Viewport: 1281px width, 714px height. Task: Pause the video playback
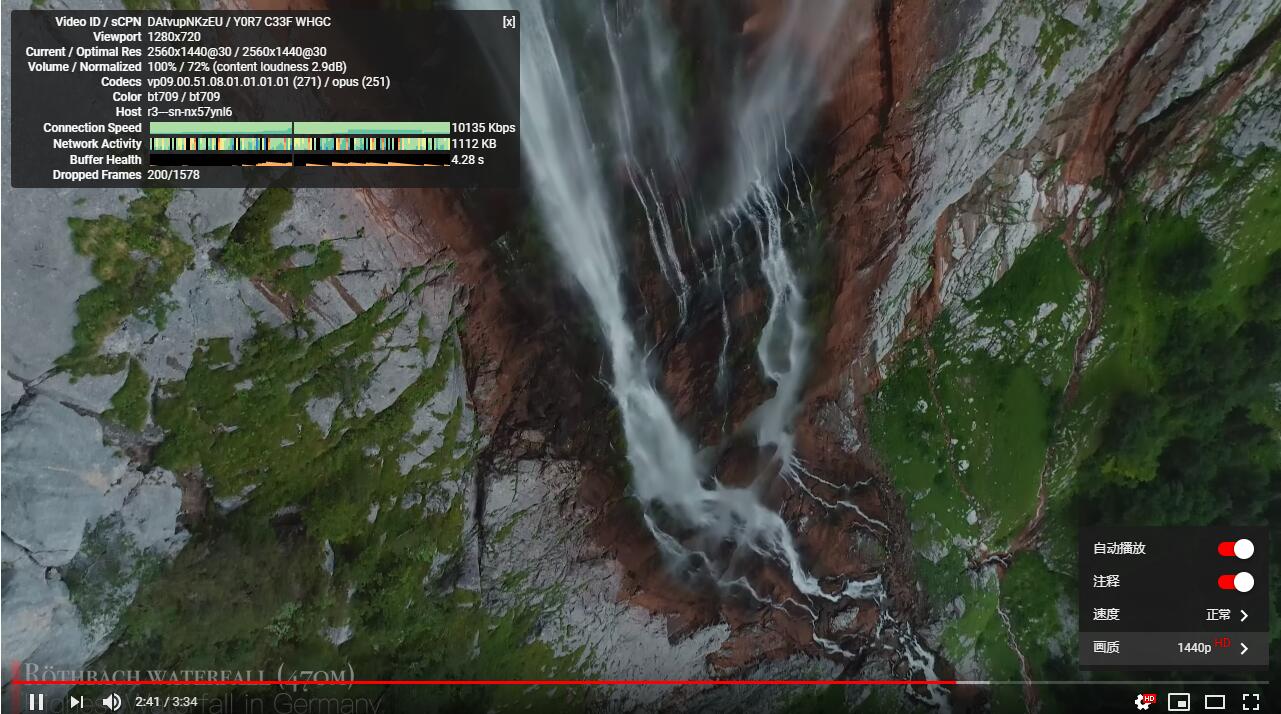tap(36, 702)
